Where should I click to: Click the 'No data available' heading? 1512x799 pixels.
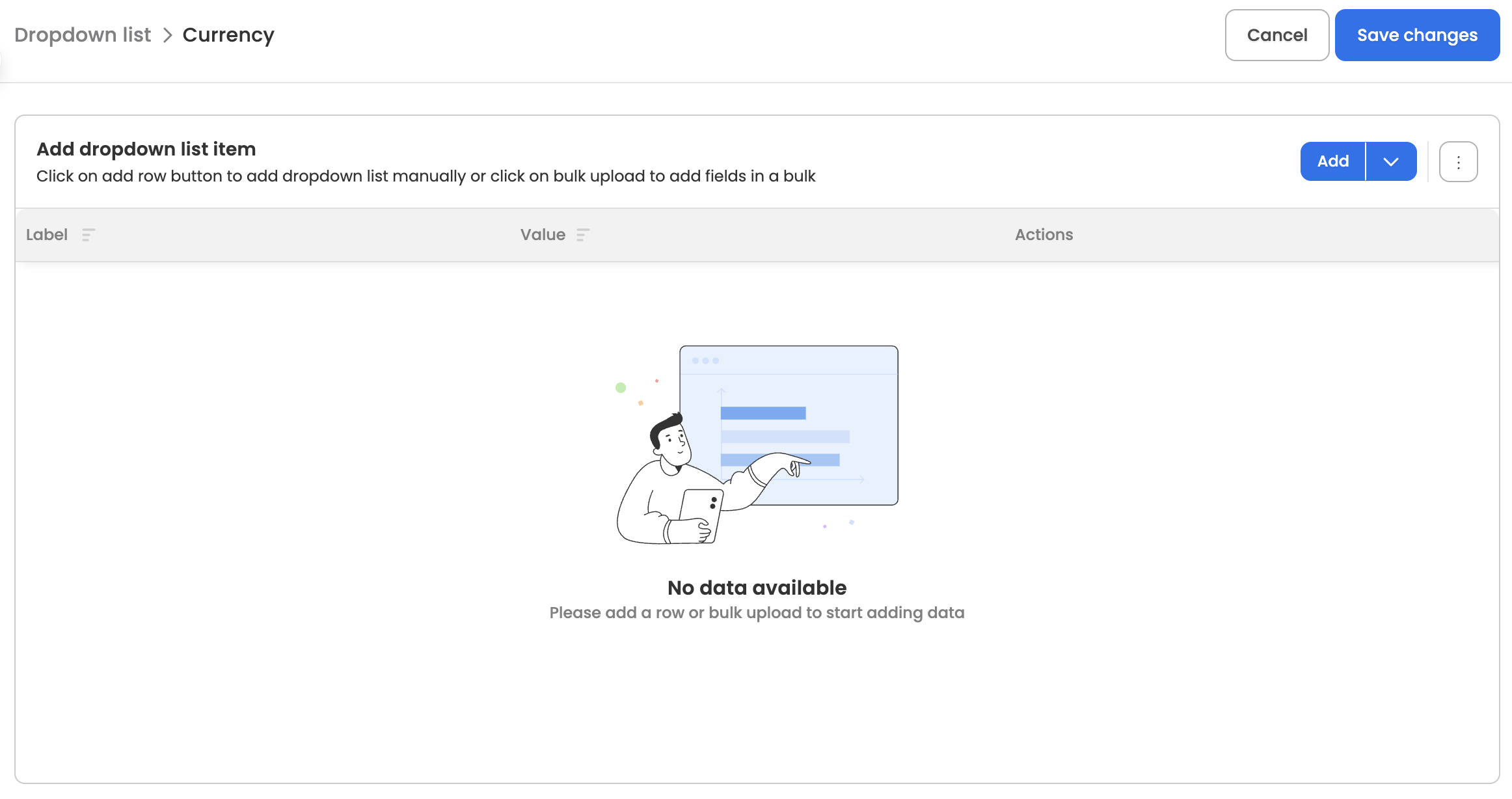(x=757, y=588)
